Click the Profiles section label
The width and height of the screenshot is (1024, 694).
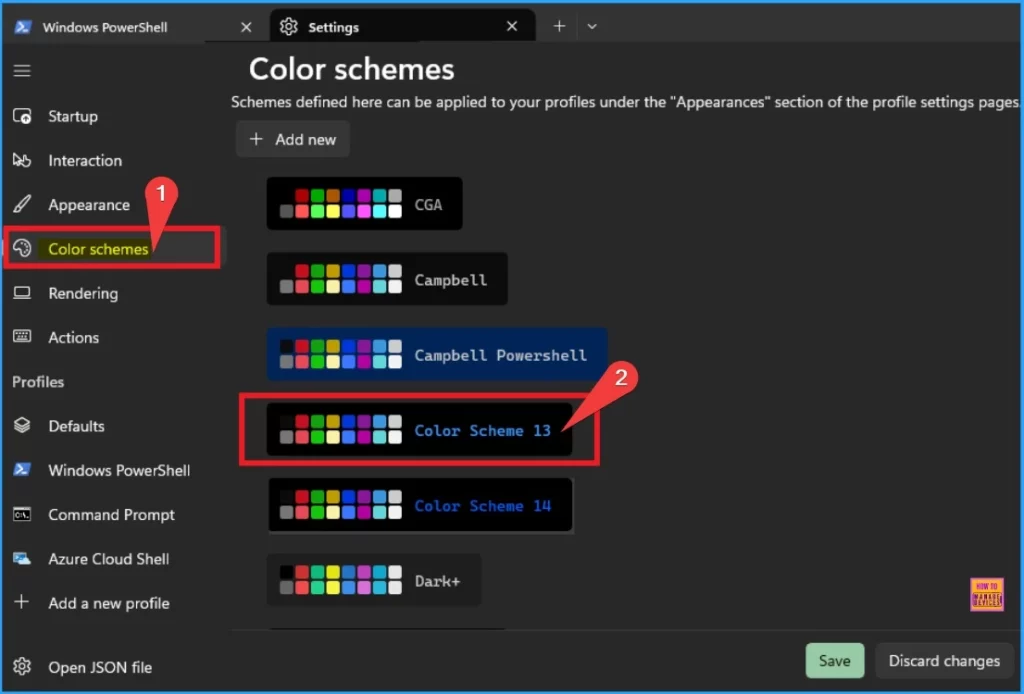tap(38, 382)
